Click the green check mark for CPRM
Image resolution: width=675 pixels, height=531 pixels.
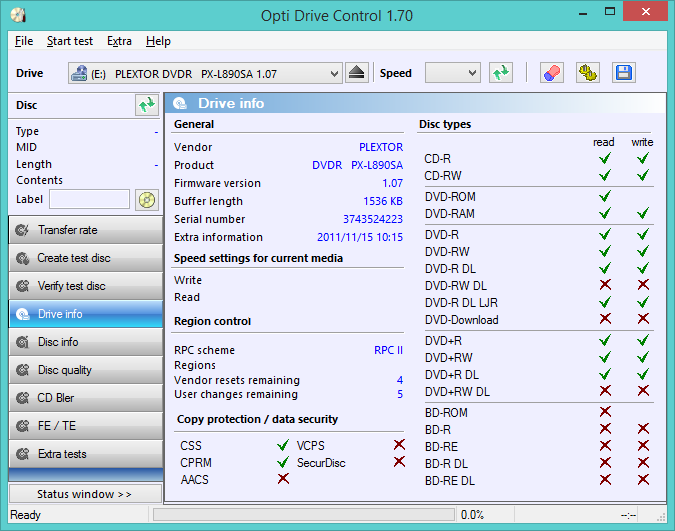[x=283, y=462]
